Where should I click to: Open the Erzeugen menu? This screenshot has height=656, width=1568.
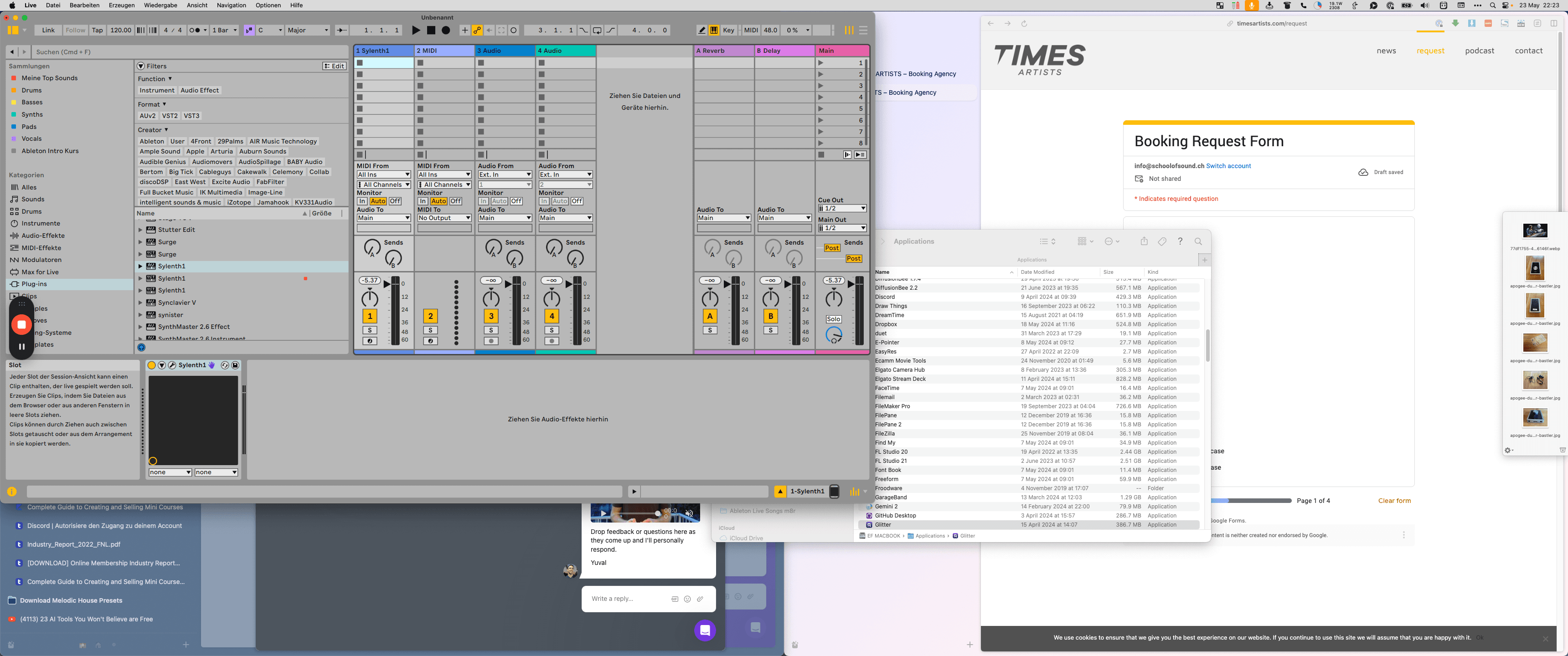coord(122,5)
